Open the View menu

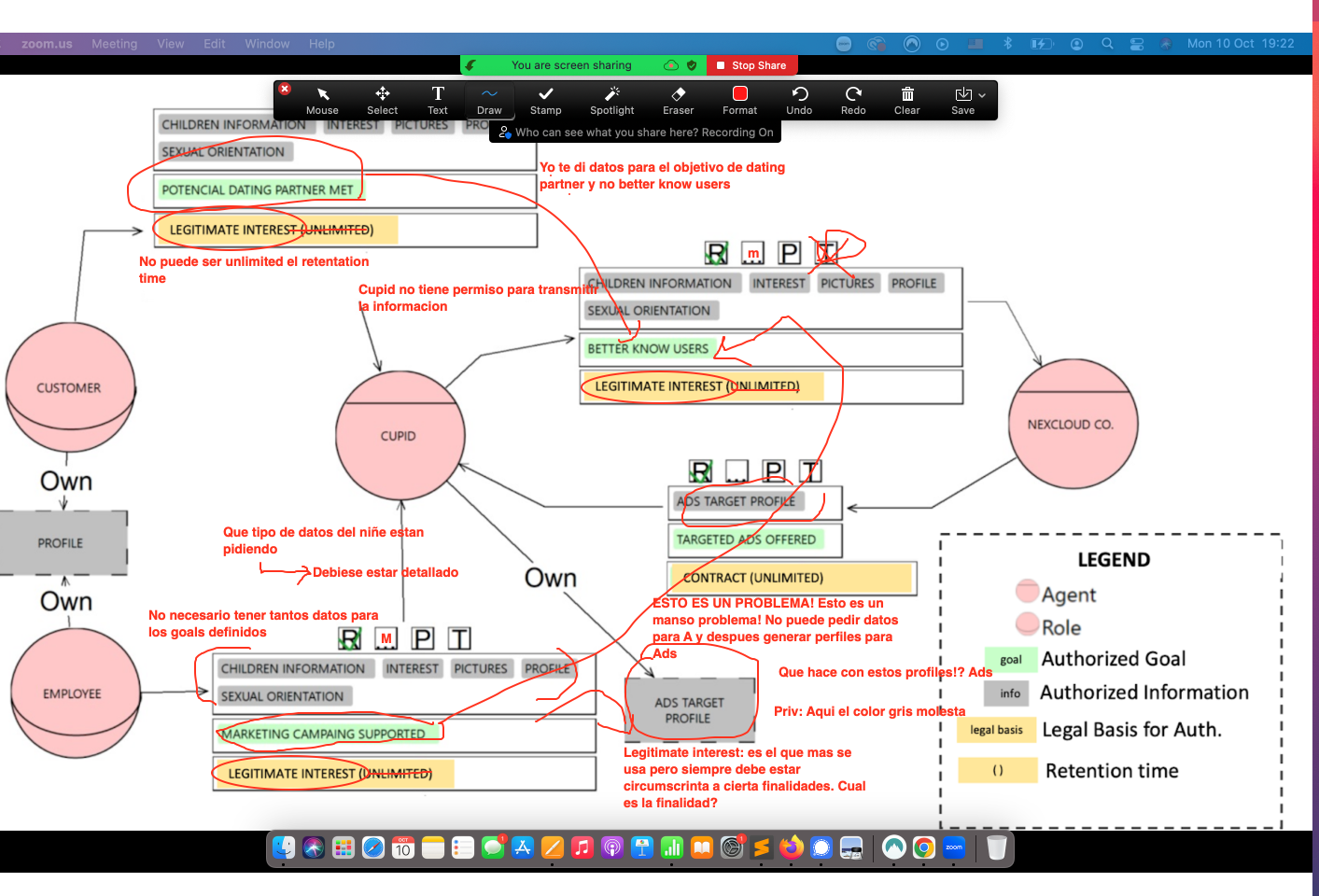[x=170, y=44]
